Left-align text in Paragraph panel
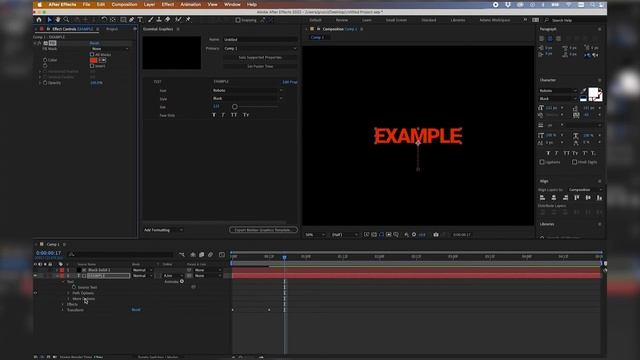Screen dimensions: 640x360 pos(542,38)
